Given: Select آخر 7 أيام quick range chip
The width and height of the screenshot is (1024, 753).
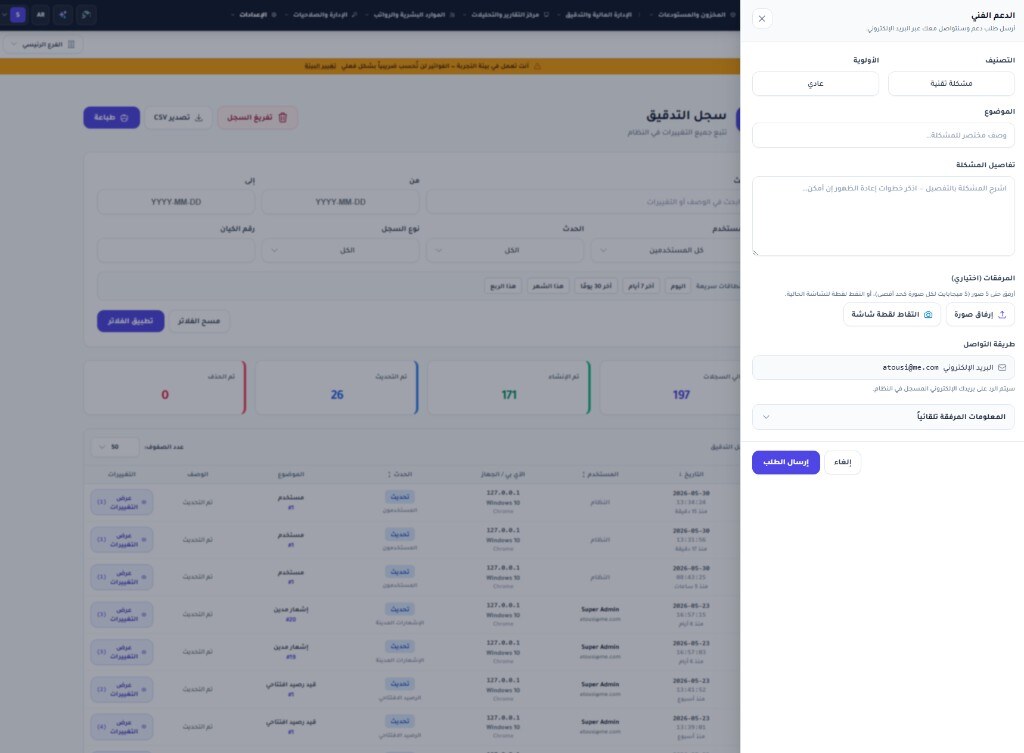Looking at the screenshot, I should click(641, 286).
